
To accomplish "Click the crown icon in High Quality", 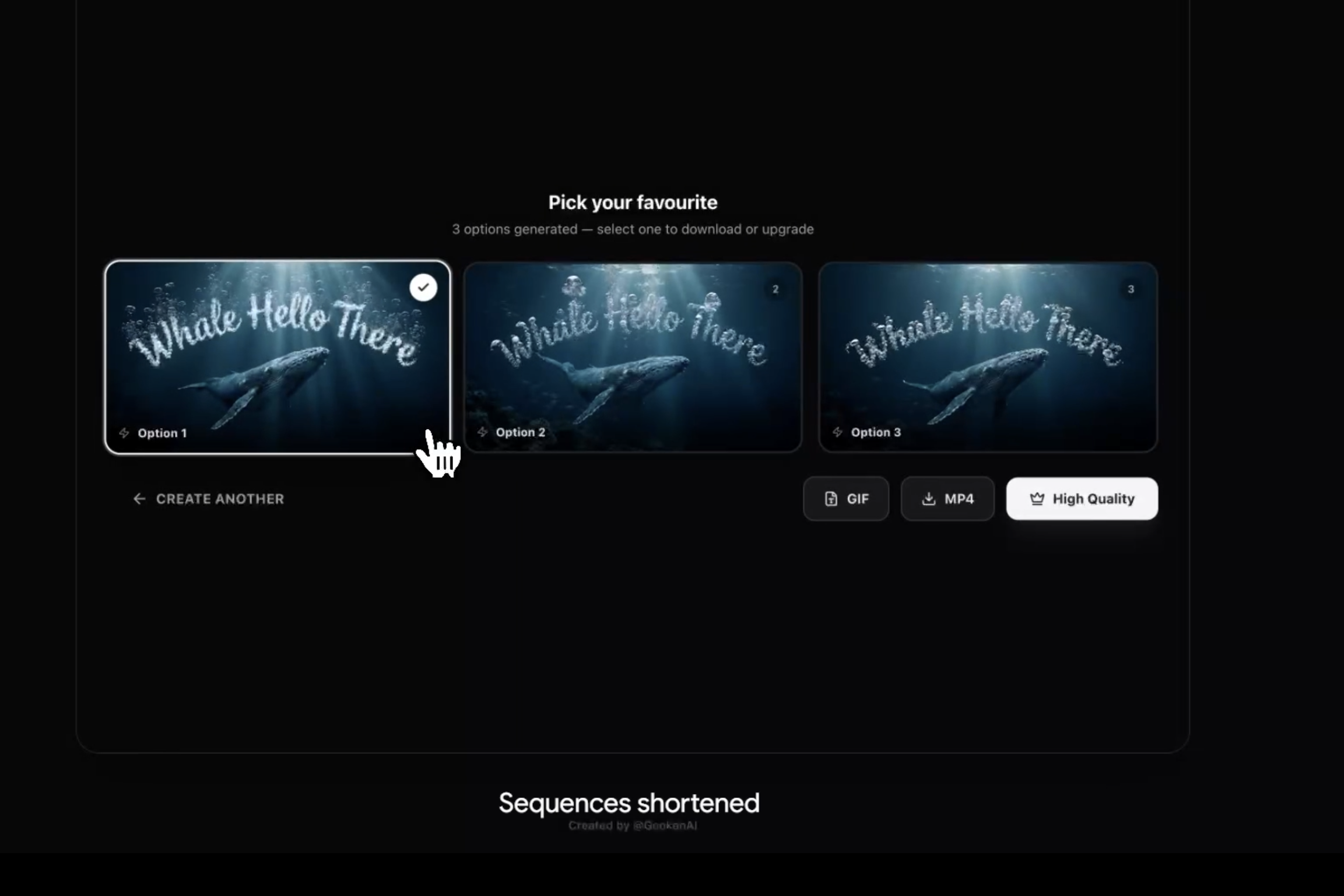I will (x=1037, y=499).
